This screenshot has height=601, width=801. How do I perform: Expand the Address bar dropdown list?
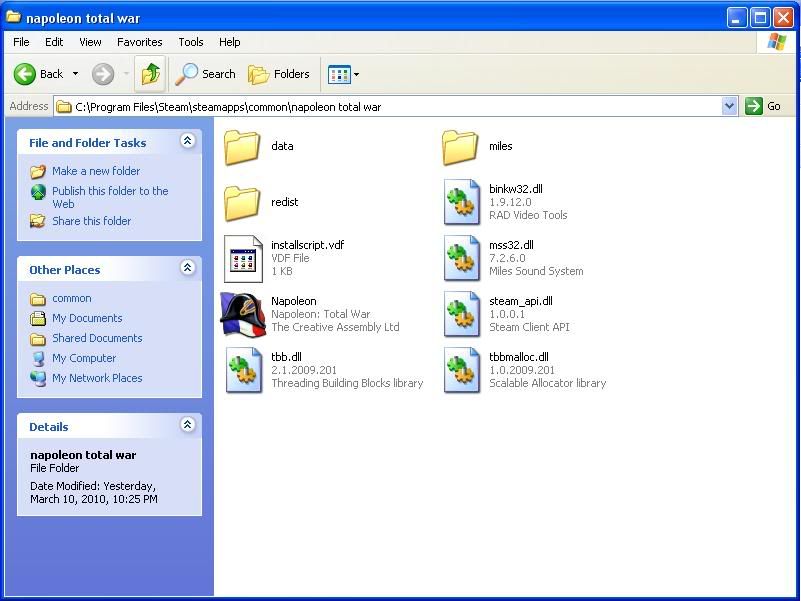click(729, 106)
